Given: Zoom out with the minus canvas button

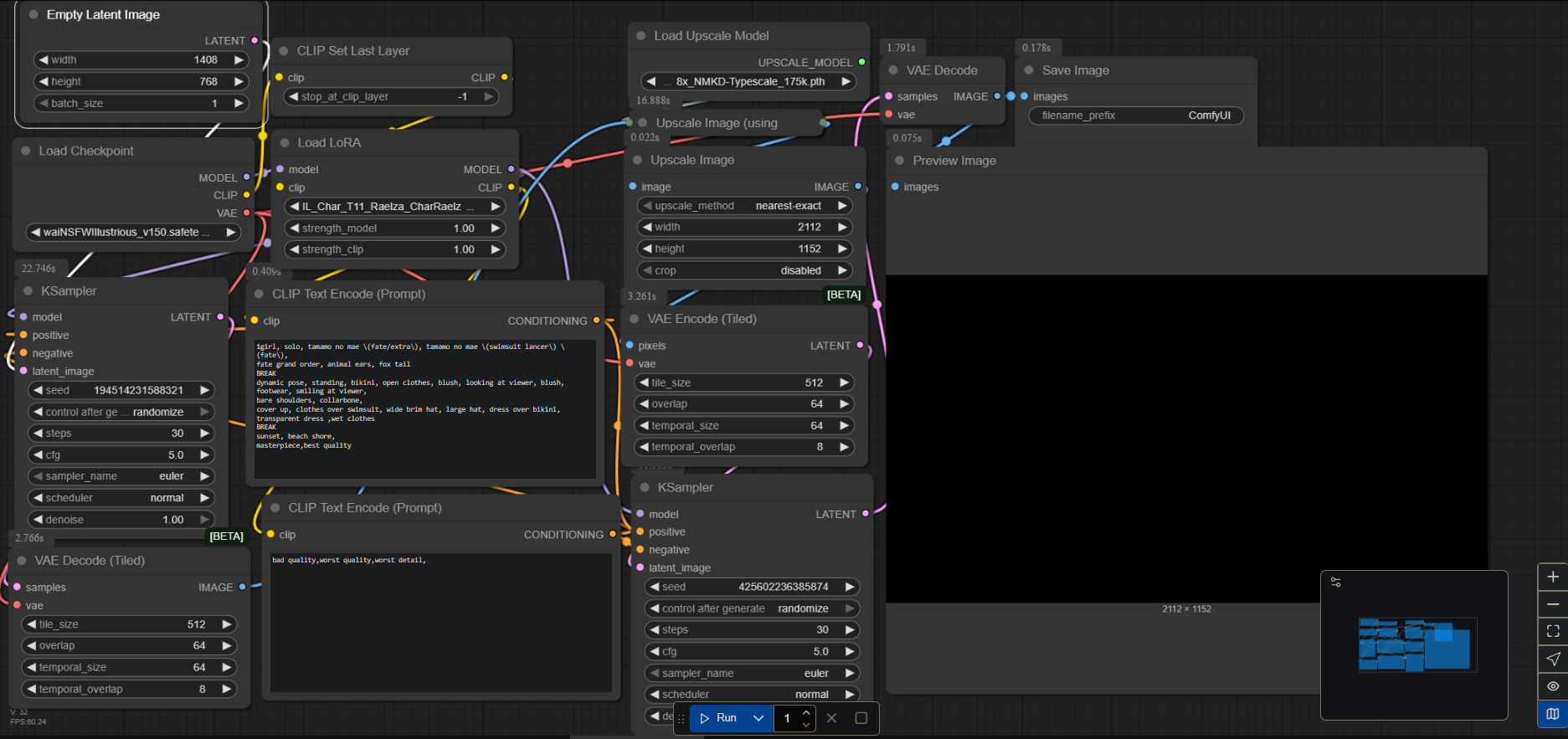Looking at the screenshot, I should tap(1552, 604).
